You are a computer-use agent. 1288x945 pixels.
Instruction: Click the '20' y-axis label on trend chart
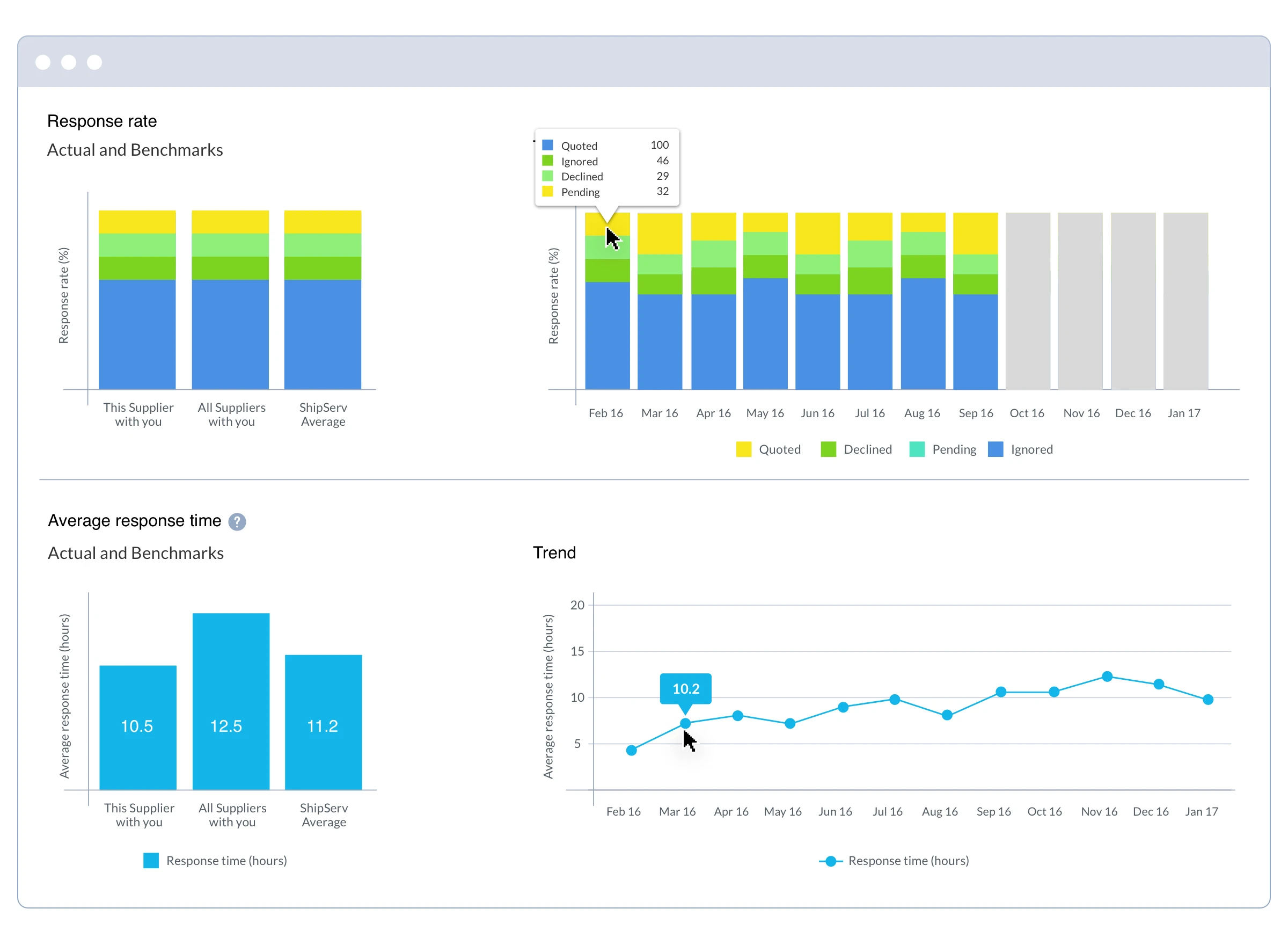pyautogui.click(x=577, y=605)
